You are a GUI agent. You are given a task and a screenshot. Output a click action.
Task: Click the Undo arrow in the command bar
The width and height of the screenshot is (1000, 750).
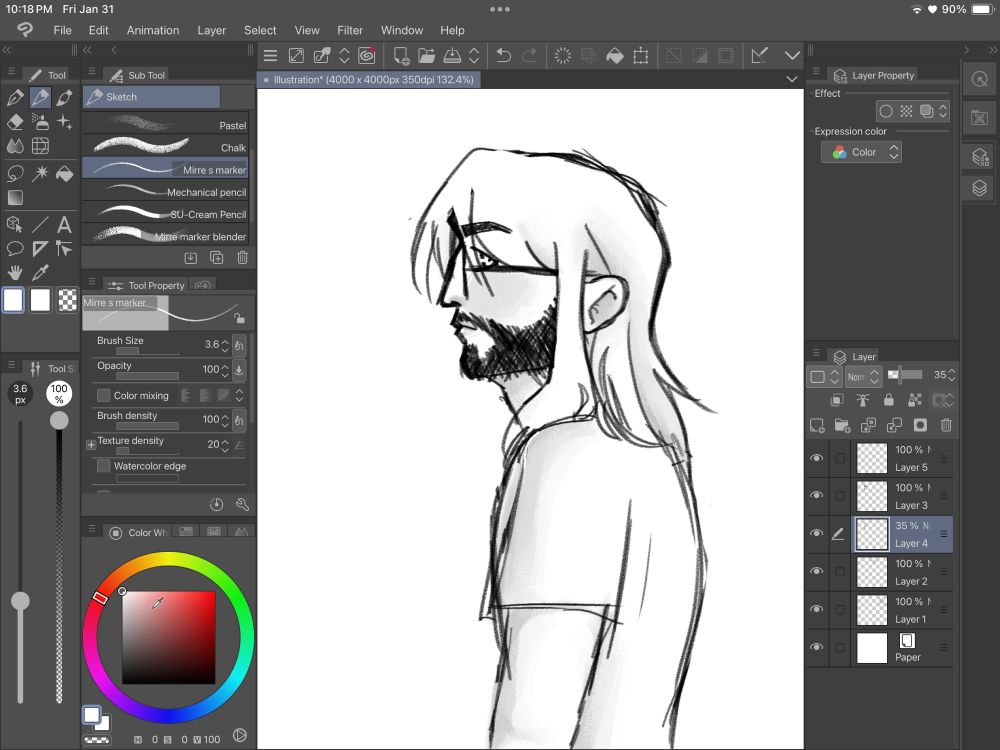coord(504,56)
